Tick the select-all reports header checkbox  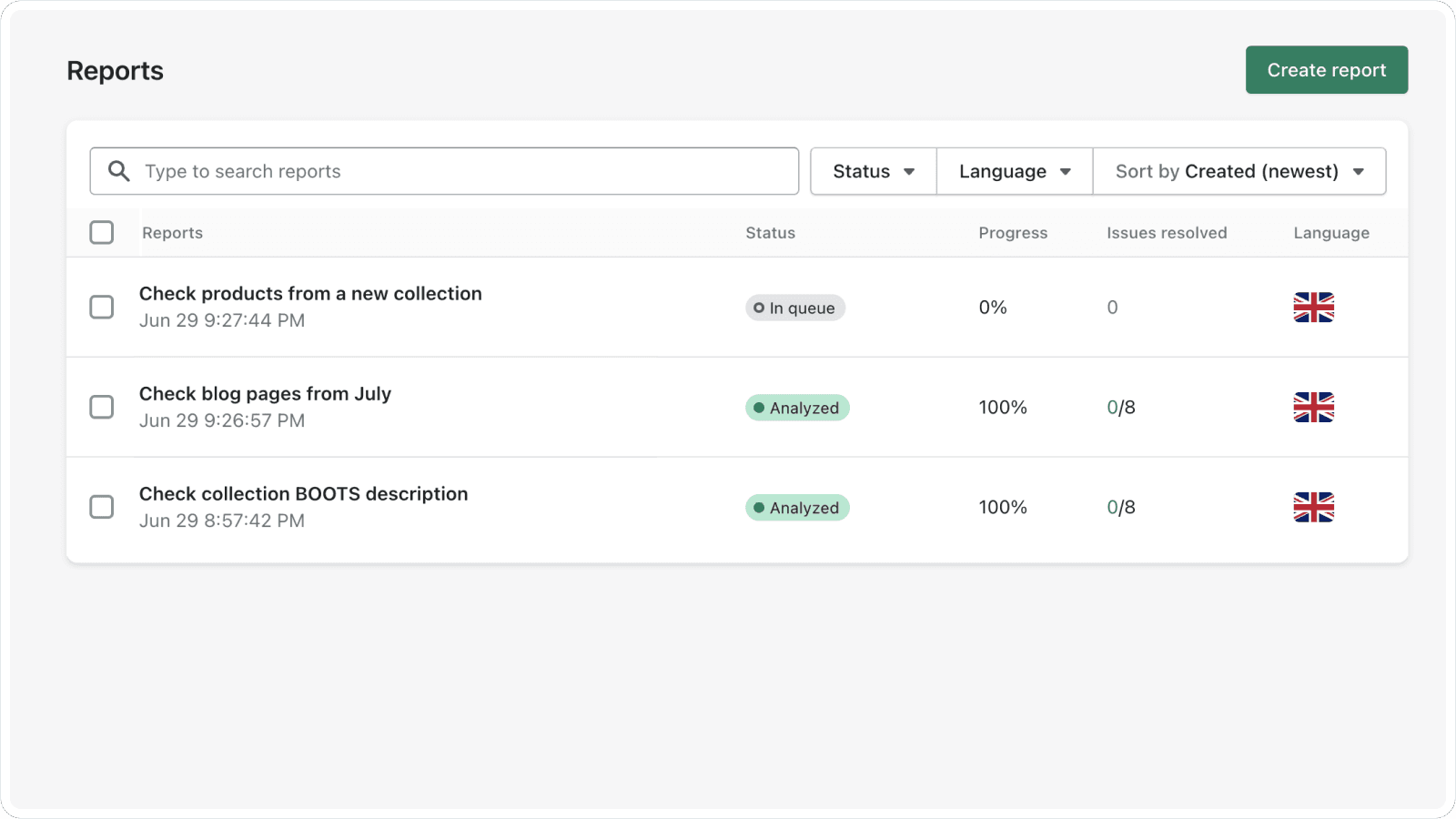pyautogui.click(x=102, y=233)
